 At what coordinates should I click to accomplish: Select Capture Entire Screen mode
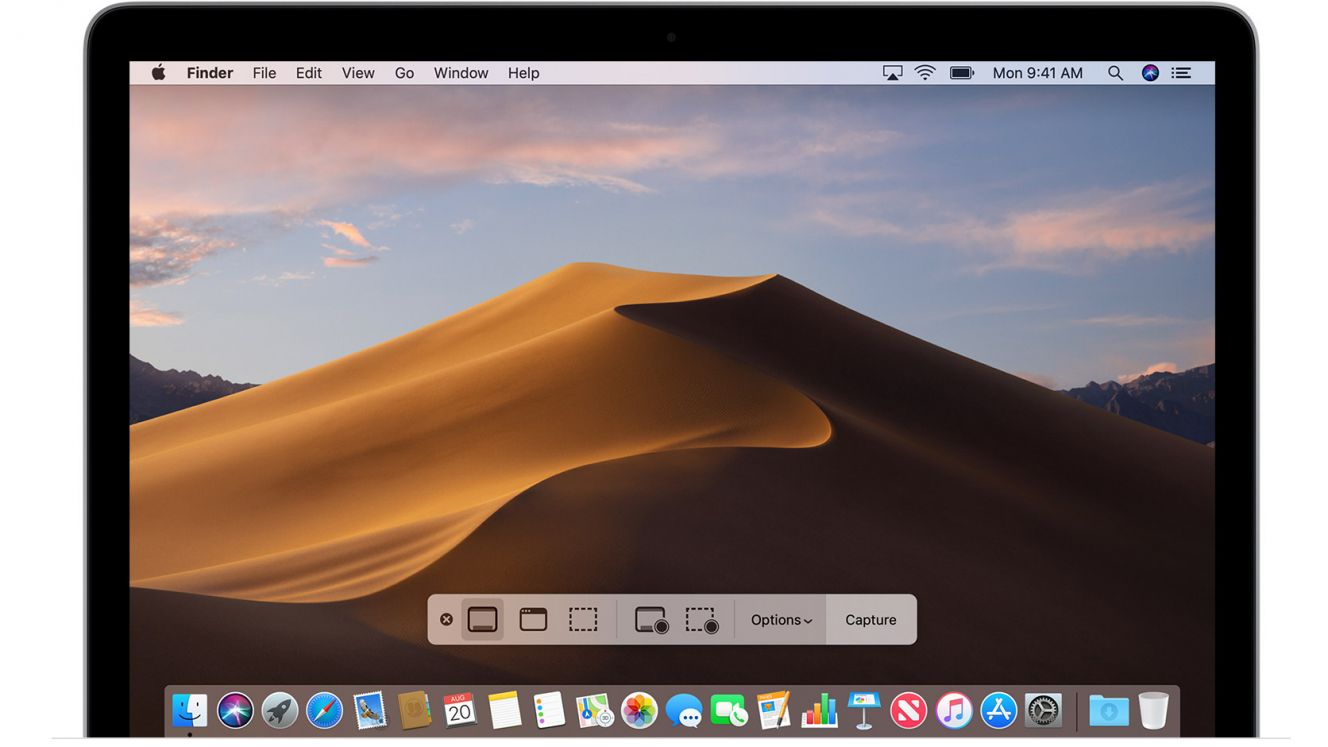pyautogui.click(x=483, y=619)
